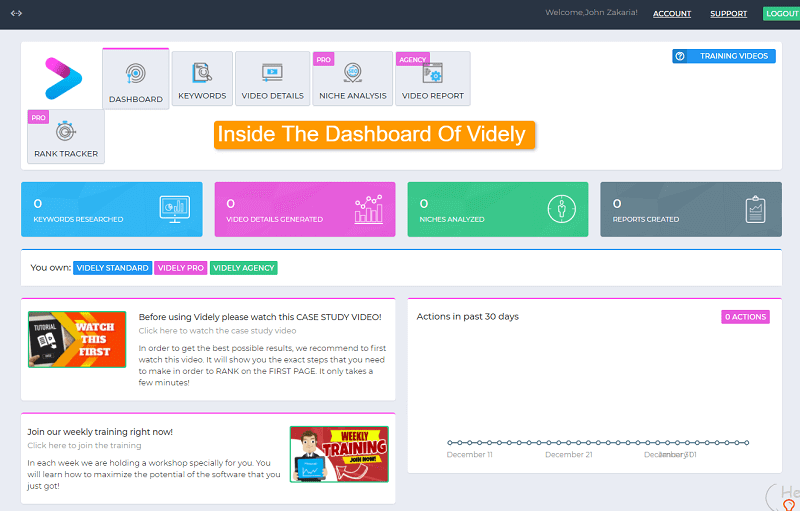800x511 pixels.
Task: Open the Support link
Action: click(x=728, y=14)
